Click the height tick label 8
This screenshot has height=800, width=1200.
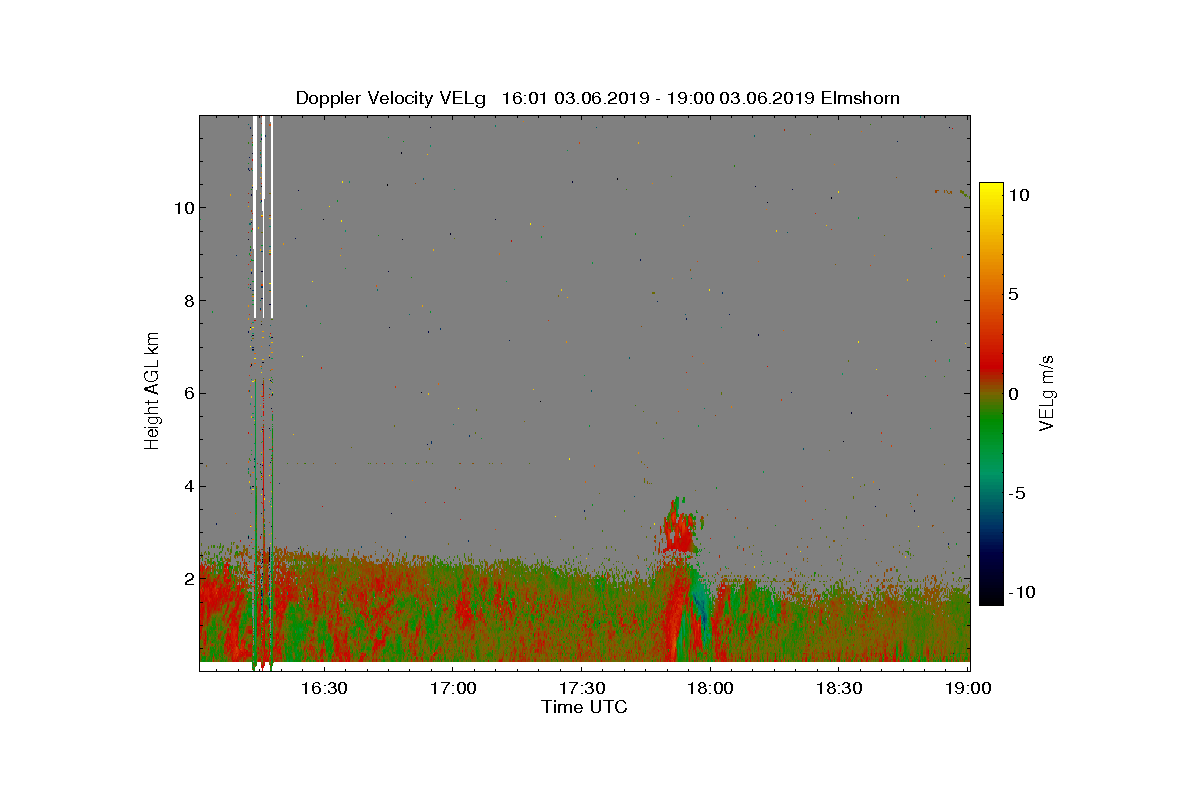[x=187, y=300]
